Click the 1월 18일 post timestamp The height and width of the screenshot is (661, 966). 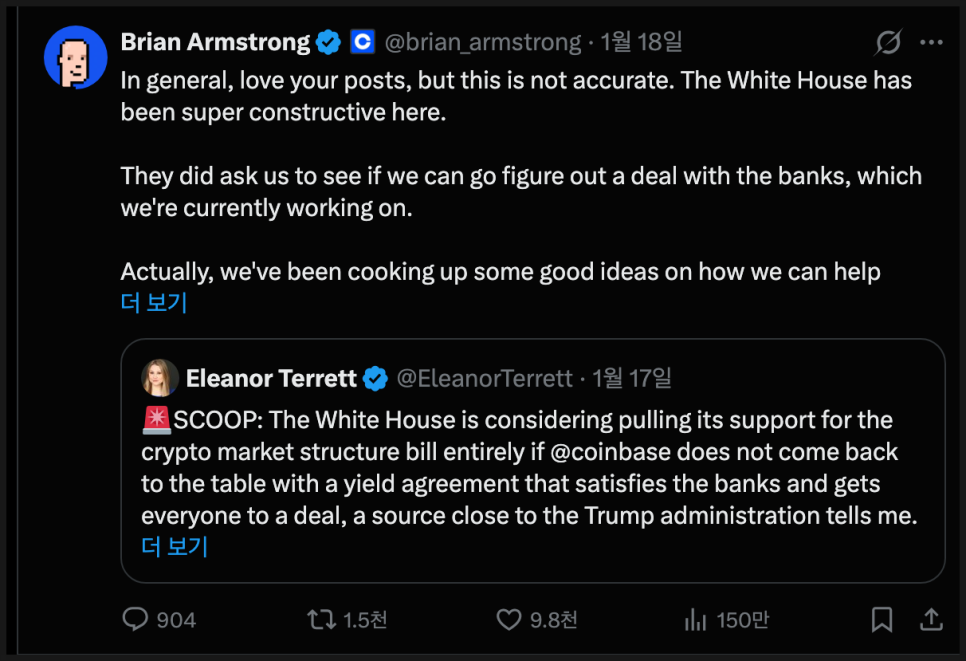[x=641, y=42]
